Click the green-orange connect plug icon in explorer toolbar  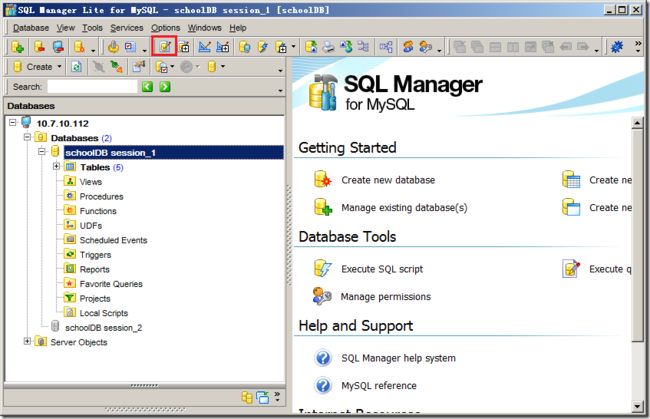[x=116, y=67]
